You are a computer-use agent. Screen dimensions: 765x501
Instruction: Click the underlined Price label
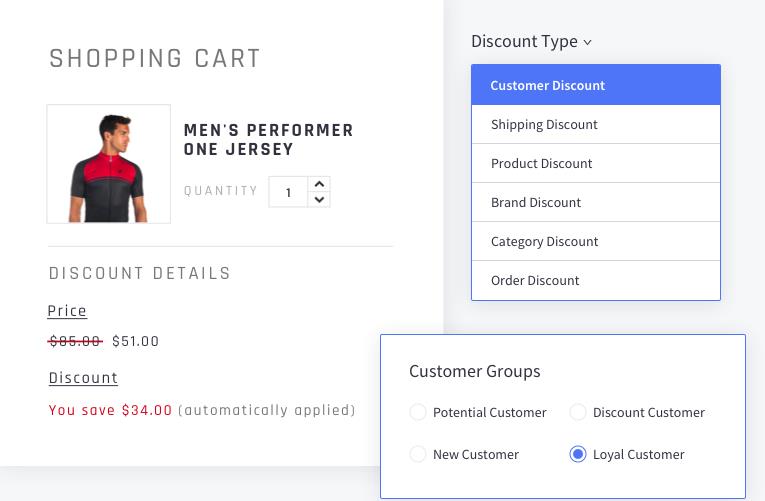[68, 311]
